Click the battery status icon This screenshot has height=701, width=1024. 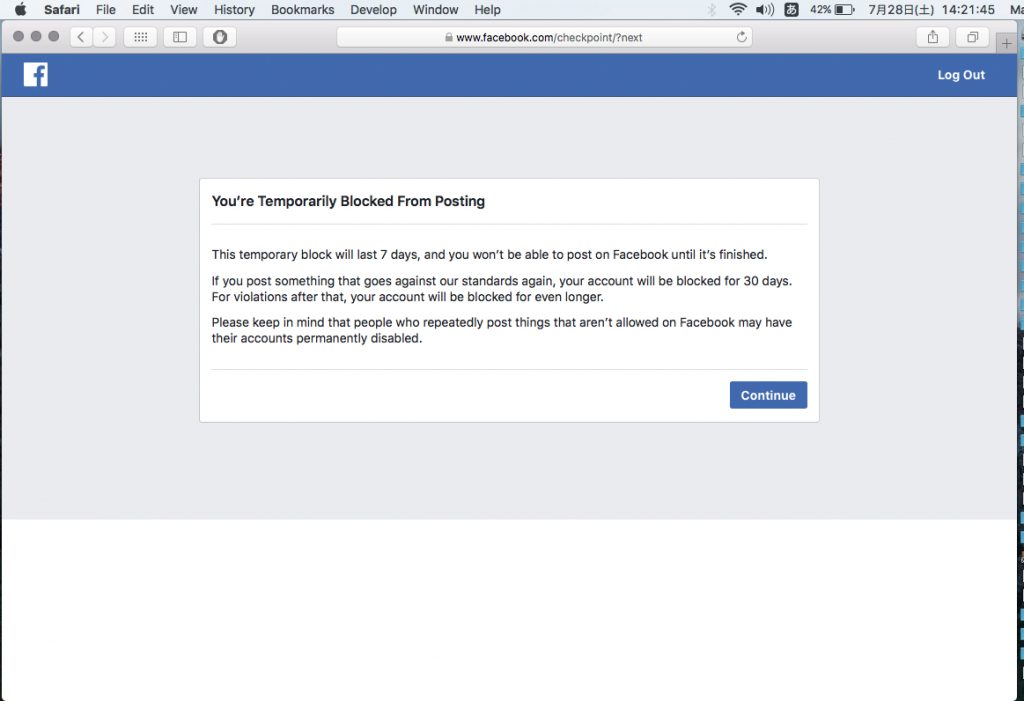tap(844, 10)
